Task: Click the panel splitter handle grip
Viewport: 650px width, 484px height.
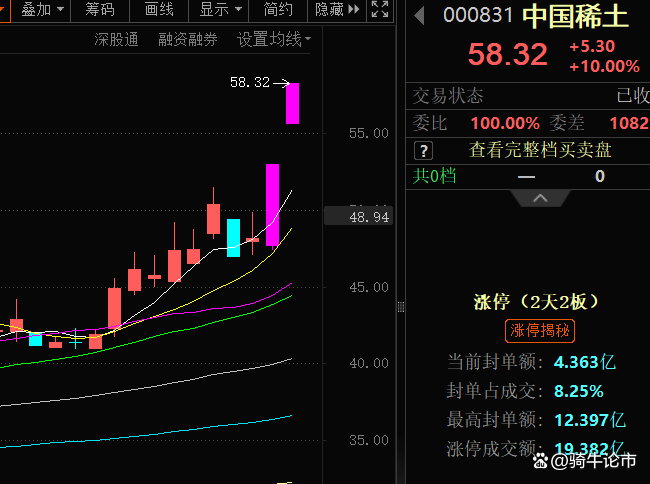Action: (400, 307)
